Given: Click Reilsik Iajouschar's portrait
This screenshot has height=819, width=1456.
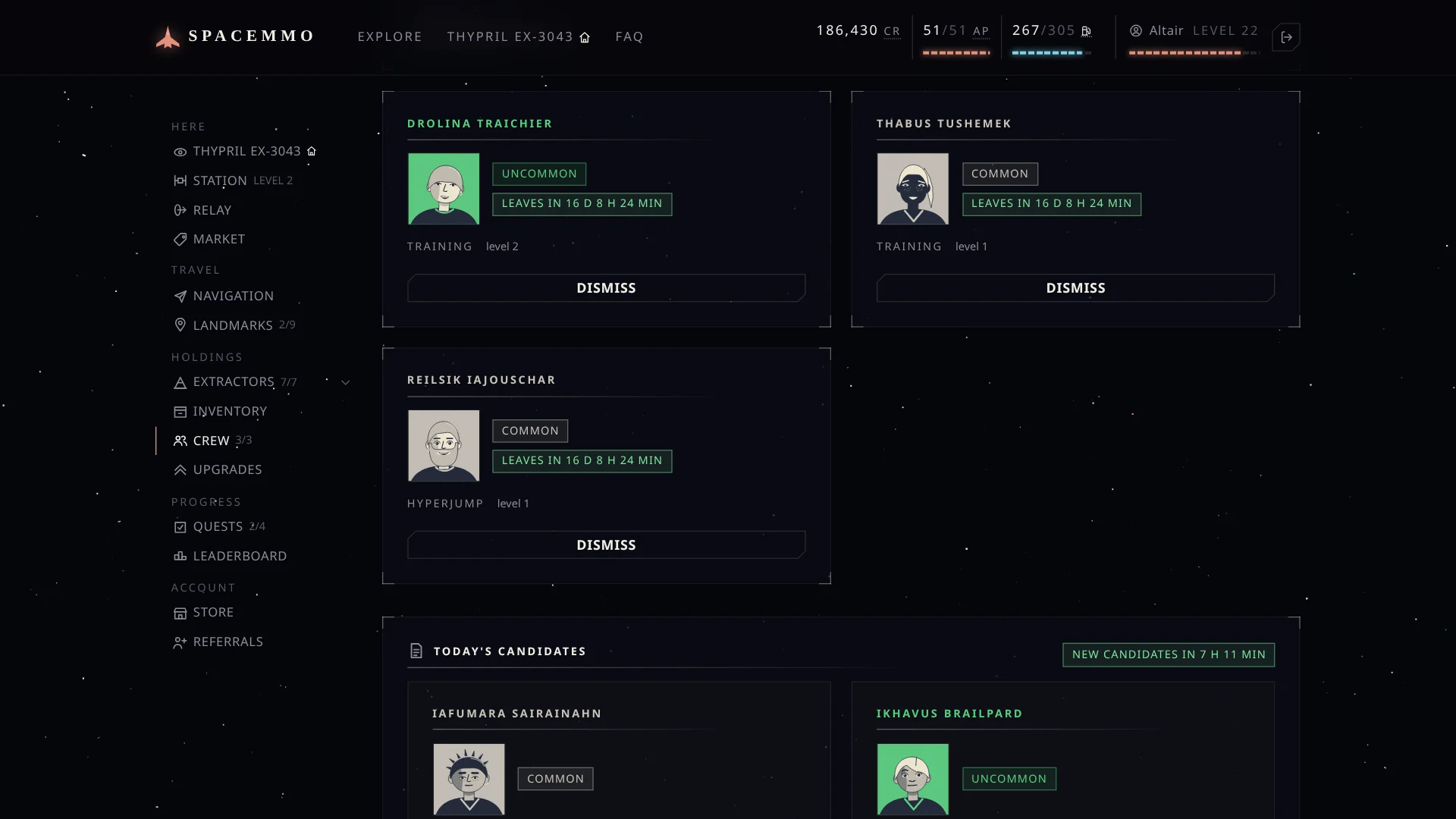Looking at the screenshot, I should pyautogui.click(x=444, y=446).
